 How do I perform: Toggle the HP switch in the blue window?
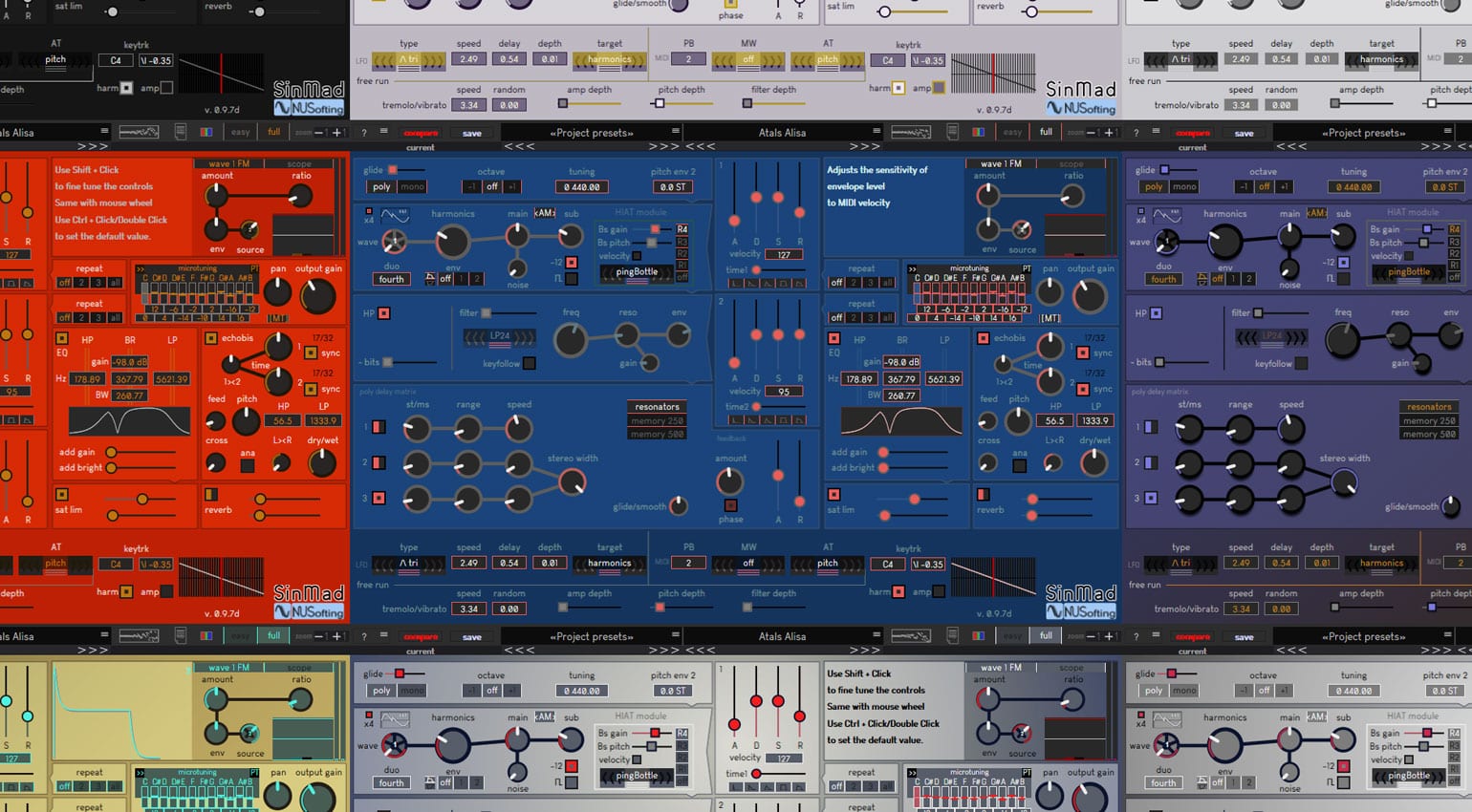(x=384, y=313)
